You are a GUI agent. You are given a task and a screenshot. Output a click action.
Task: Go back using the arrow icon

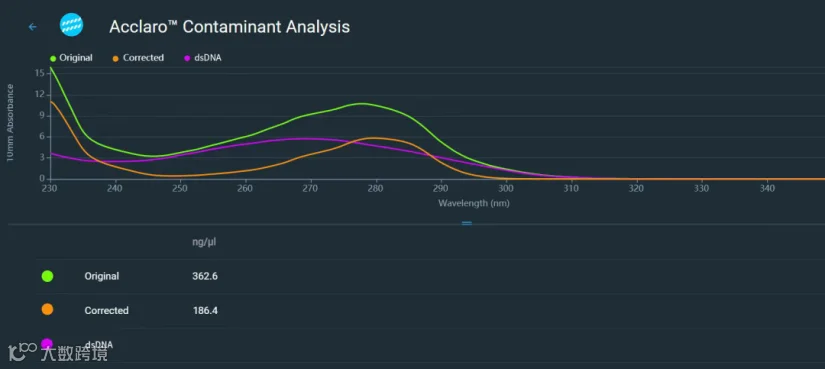(x=33, y=27)
